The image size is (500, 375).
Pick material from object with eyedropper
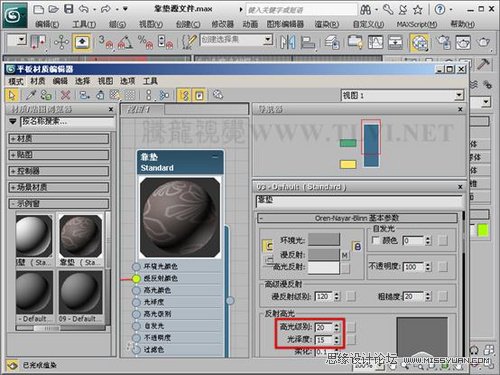pos(31,95)
